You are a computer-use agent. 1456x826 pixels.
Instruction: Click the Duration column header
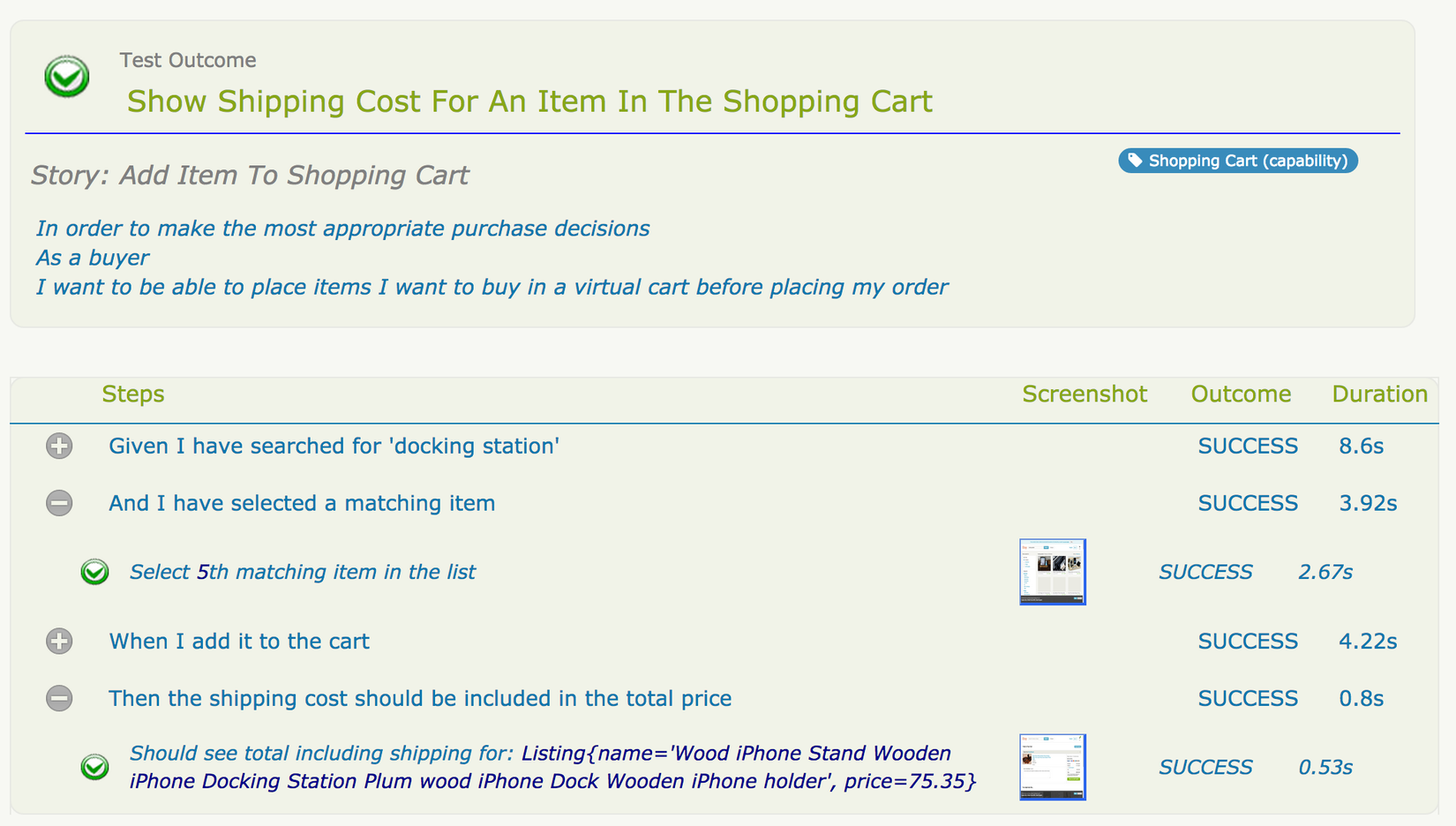[1379, 394]
